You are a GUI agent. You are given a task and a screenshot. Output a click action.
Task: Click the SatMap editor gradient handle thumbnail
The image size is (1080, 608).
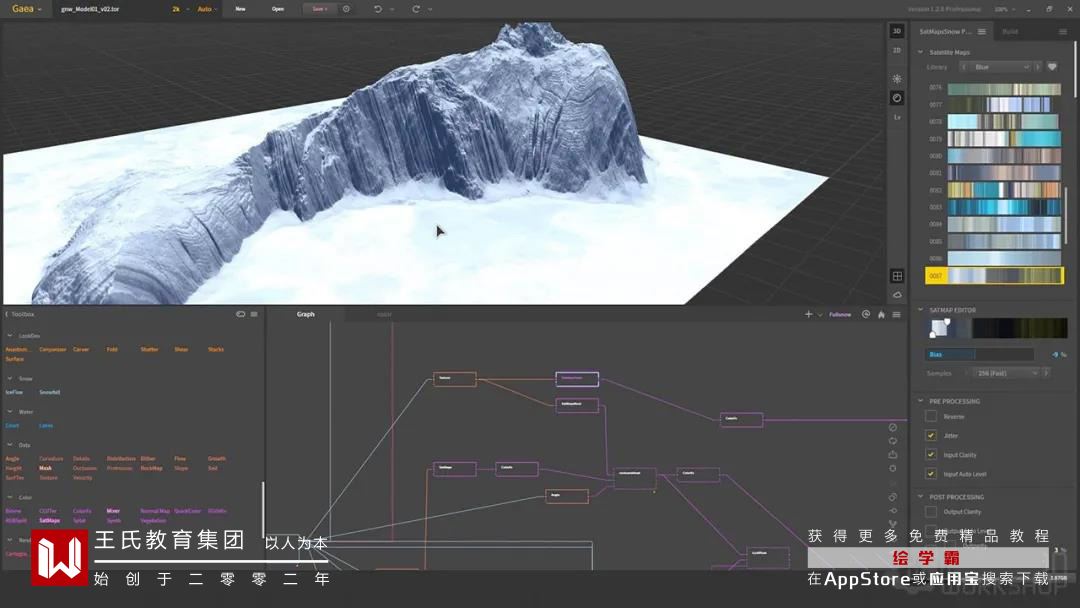(940, 328)
